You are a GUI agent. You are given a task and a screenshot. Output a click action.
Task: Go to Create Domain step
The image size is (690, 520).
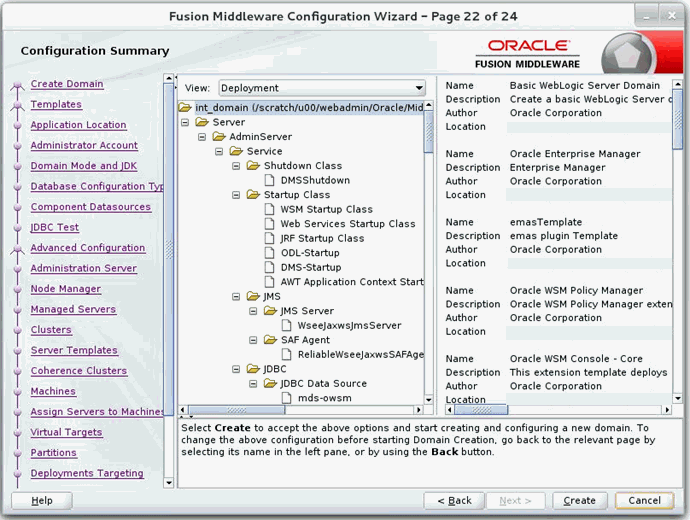[67, 84]
